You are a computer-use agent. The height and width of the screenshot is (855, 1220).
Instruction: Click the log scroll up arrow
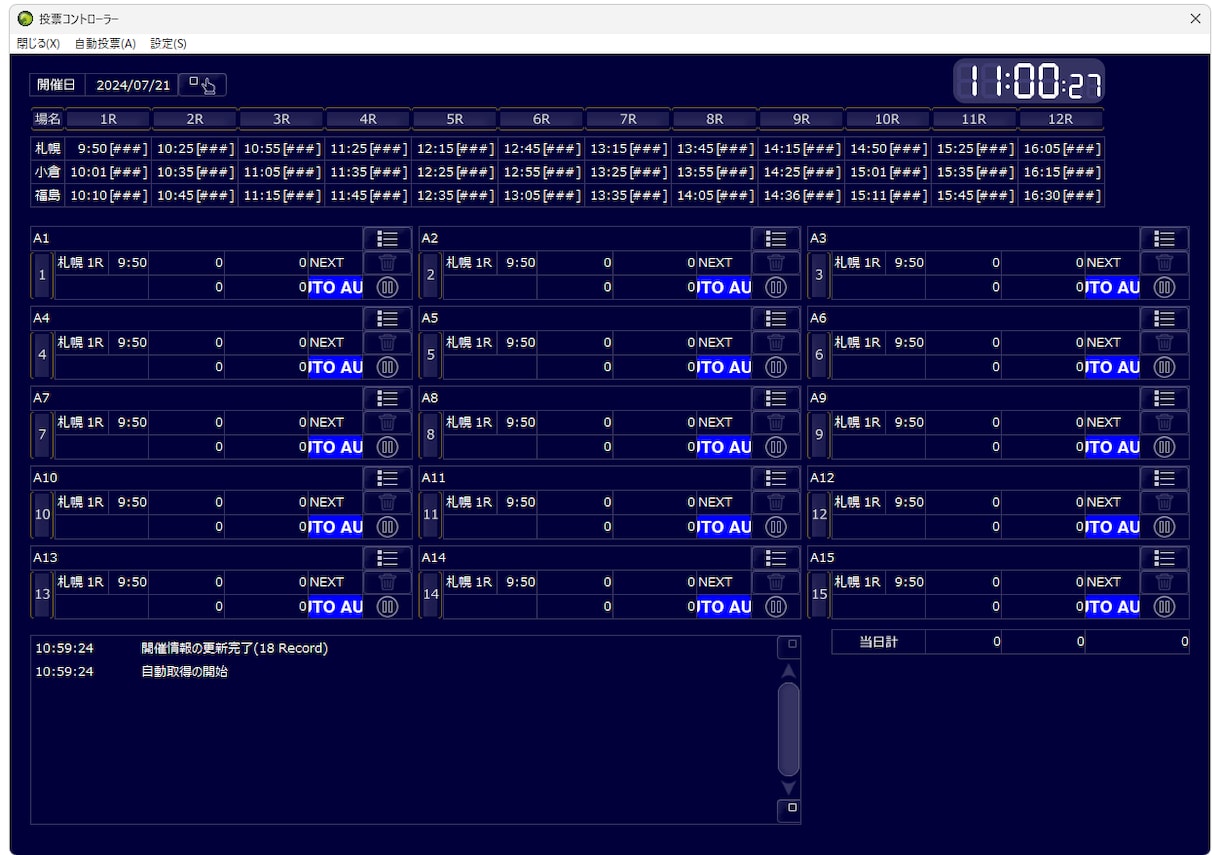coord(789,671)
